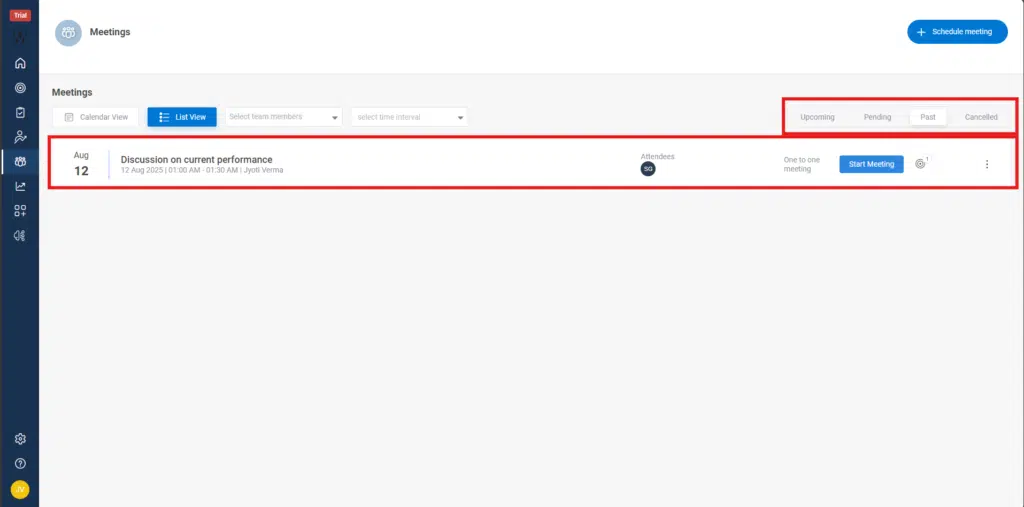Expand the Select team members dropdown
The image size is (1024, 507).
point(284,117)
